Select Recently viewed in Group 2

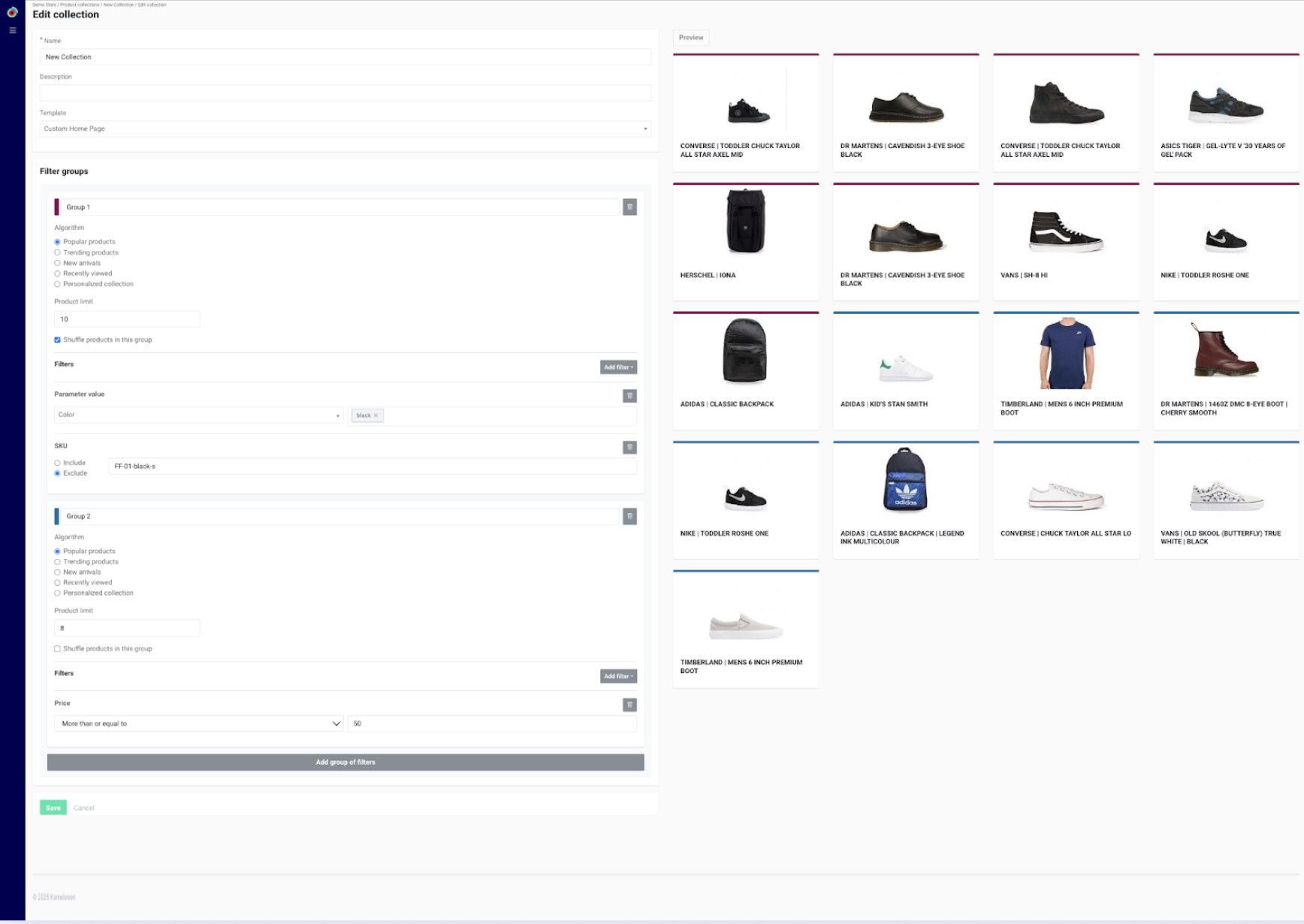pos(57,583)
